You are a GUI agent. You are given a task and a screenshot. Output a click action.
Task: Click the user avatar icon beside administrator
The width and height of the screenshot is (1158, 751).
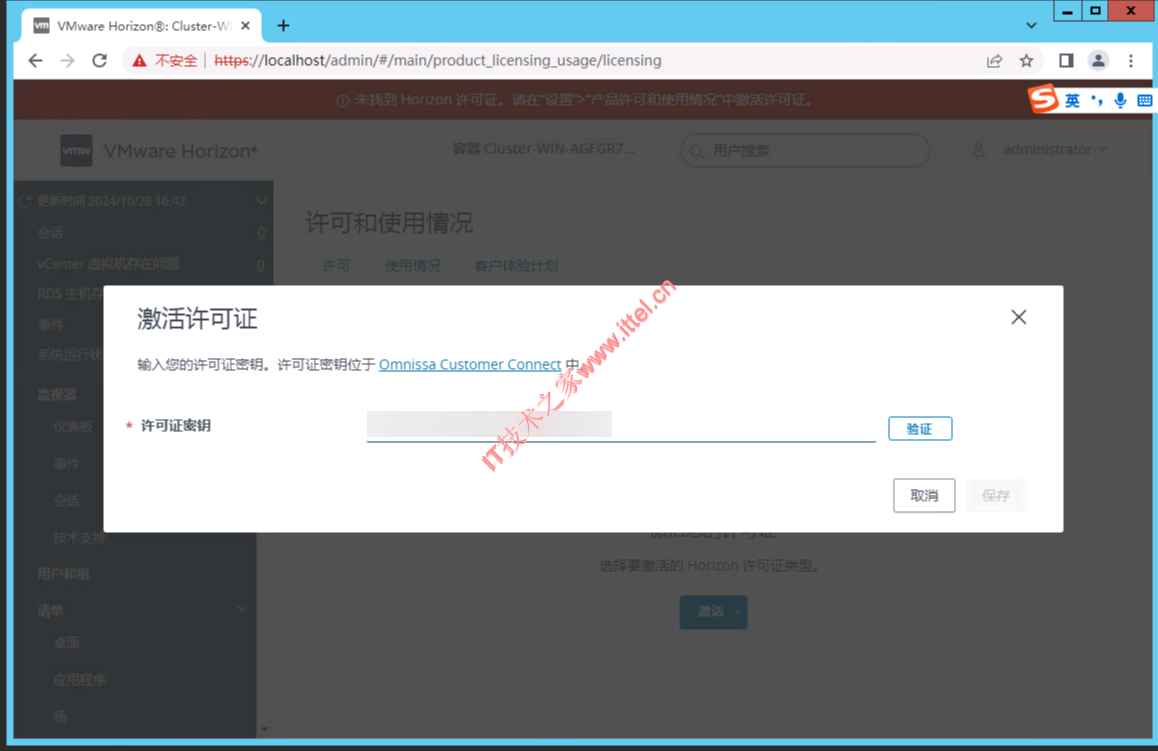click(x=979, y=150)
